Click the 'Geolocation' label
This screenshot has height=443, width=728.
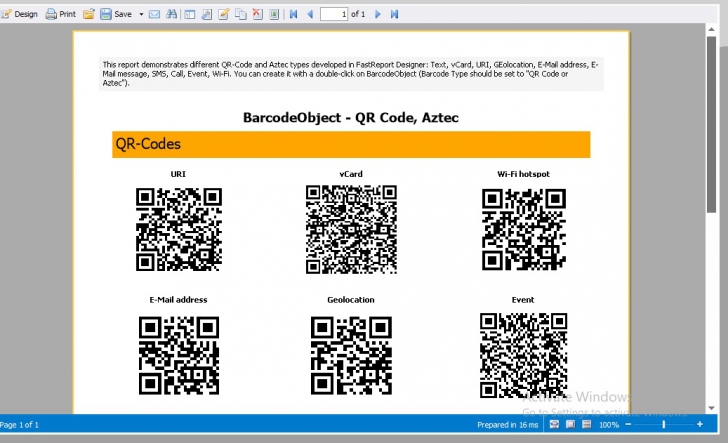point(351,300)
